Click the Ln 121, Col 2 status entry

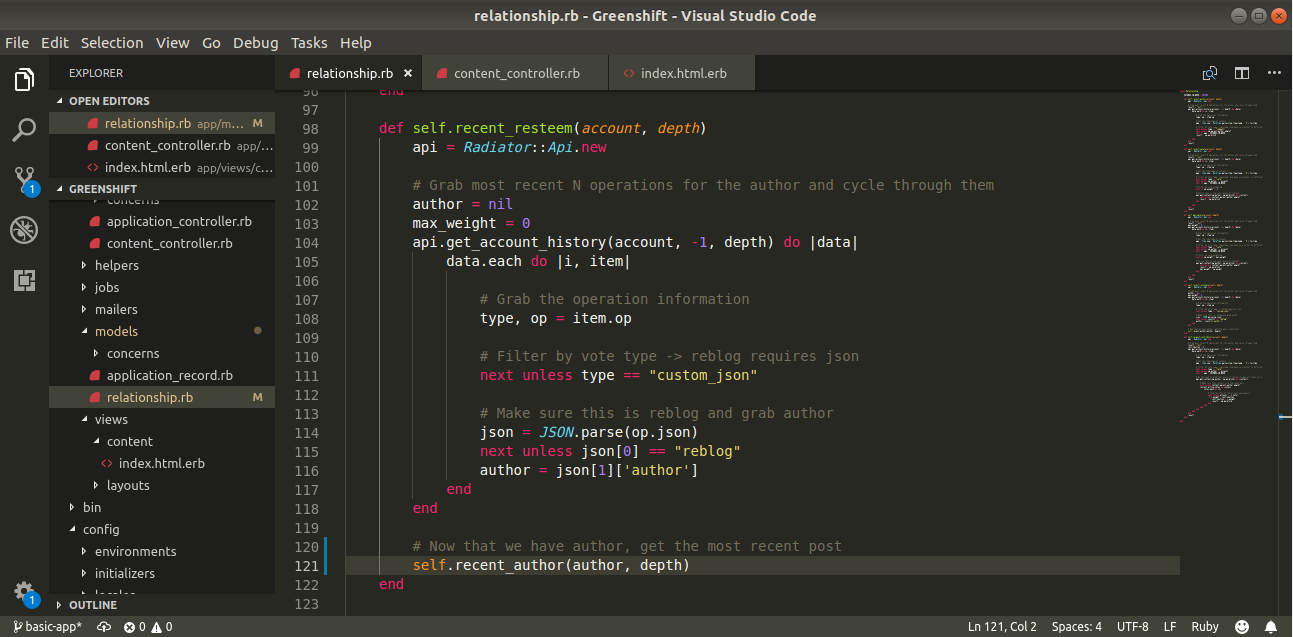point(1002,626)
